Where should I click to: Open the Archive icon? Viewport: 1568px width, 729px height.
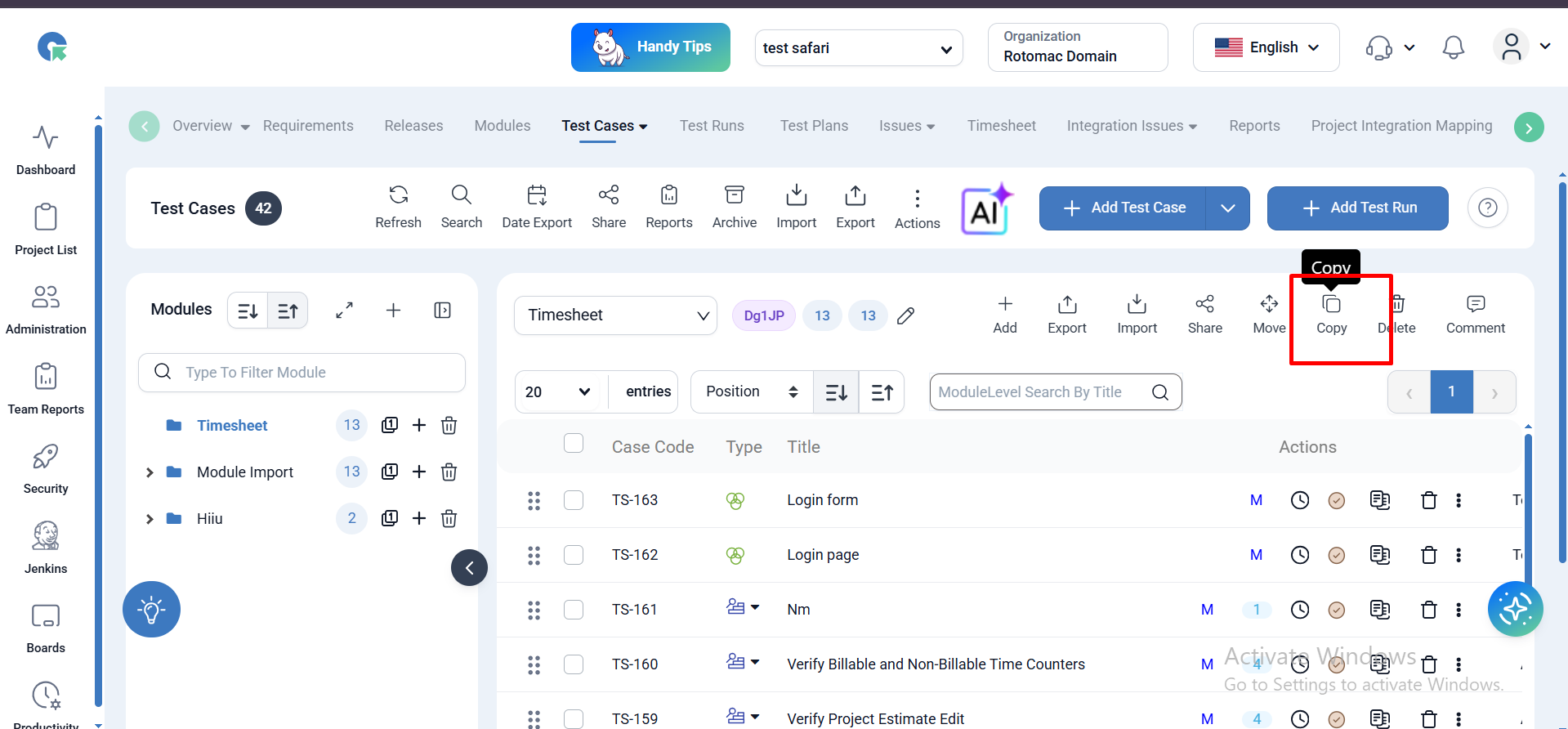coord(734,196)
